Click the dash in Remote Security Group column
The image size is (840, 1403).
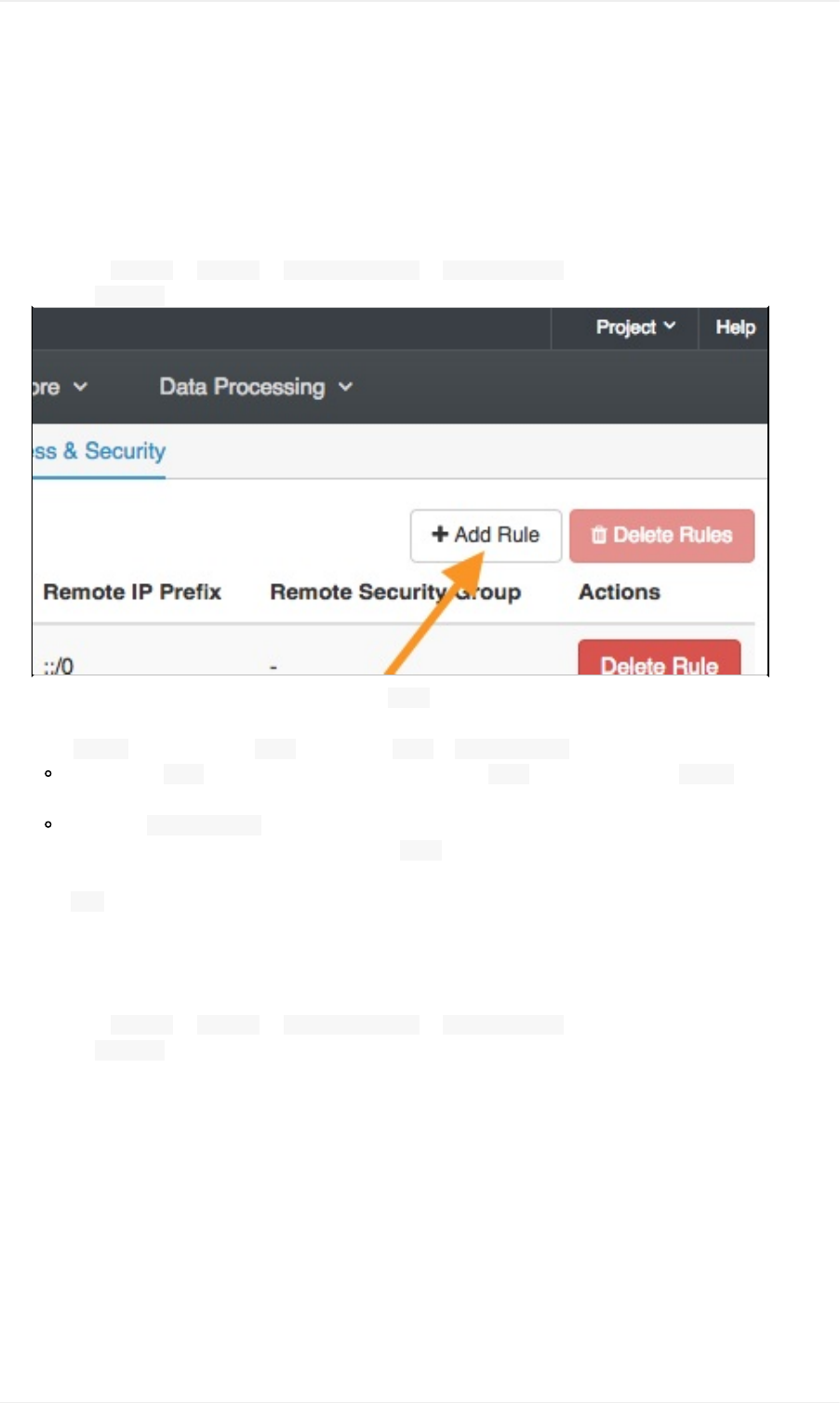273,666
